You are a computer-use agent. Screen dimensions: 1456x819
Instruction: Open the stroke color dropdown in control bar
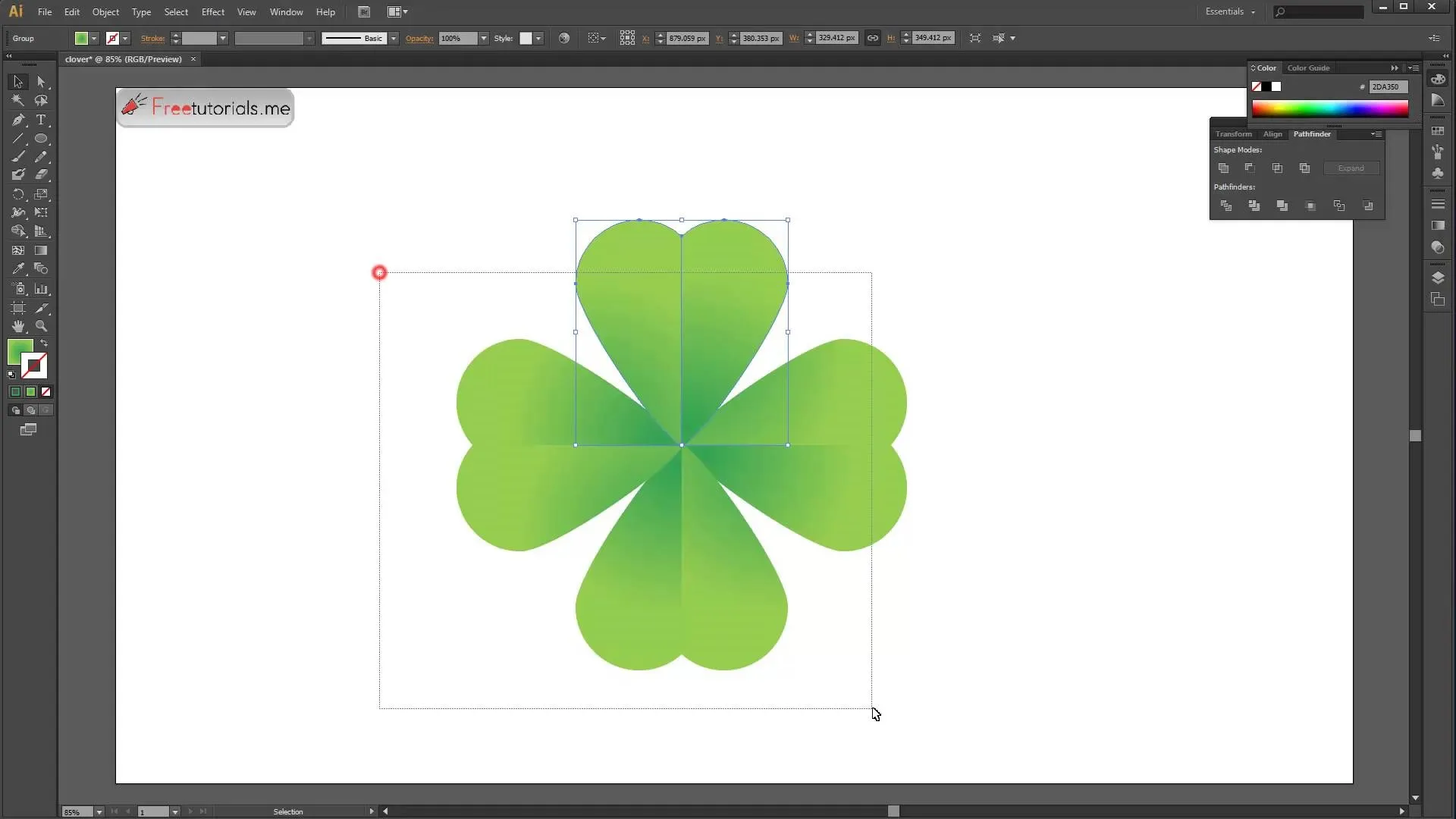[x=125, y=39]
